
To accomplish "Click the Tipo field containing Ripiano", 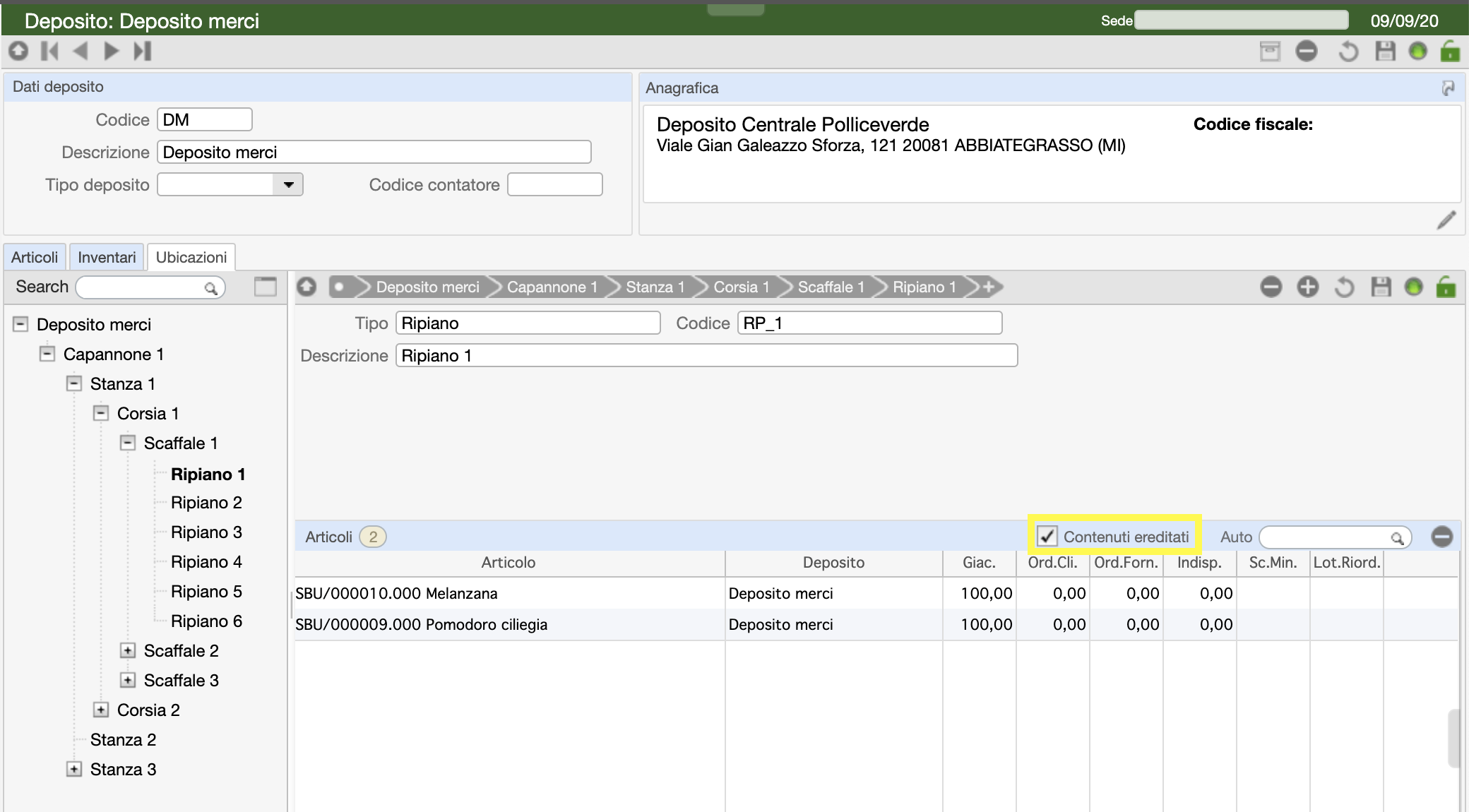I will tap(528, 323).
